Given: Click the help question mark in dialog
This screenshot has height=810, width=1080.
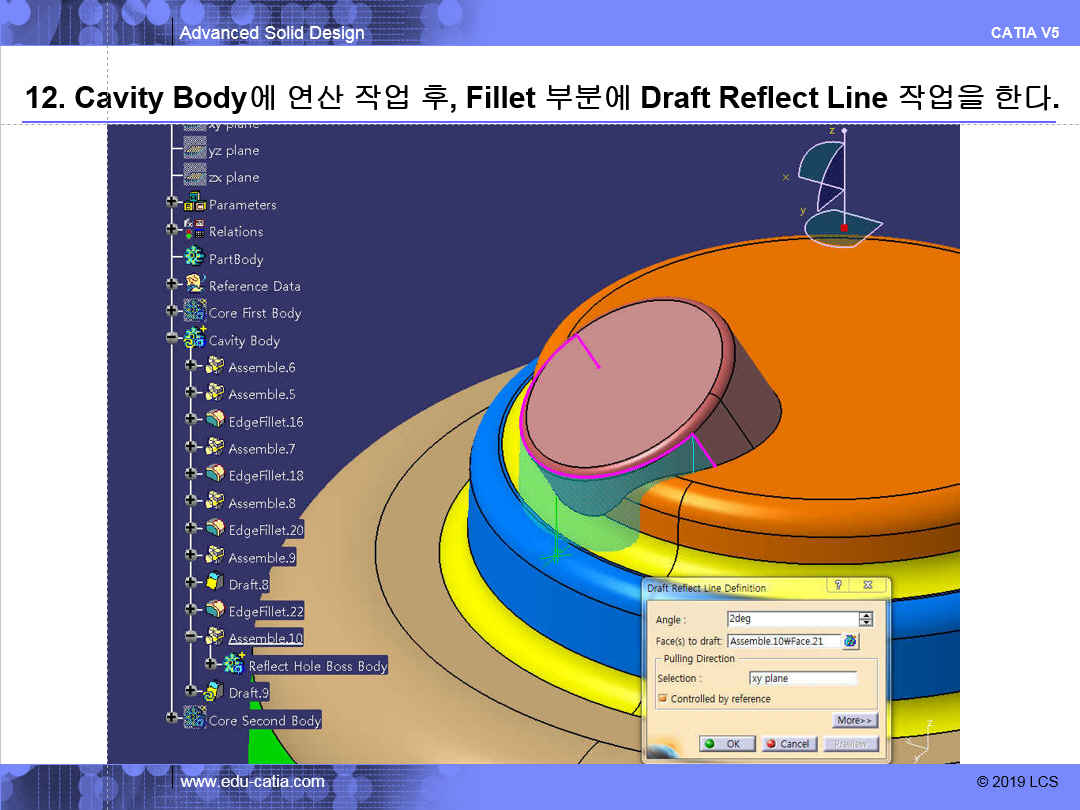Looking at the screenshot, I should [838, 586].
